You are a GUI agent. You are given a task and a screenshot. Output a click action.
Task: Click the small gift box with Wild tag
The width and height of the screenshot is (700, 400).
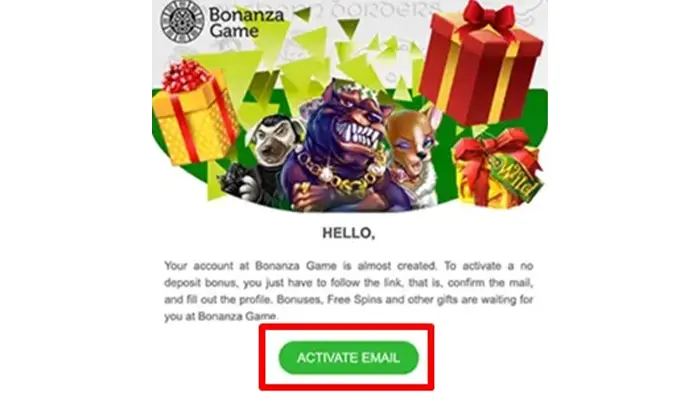[x=498, y=168]
